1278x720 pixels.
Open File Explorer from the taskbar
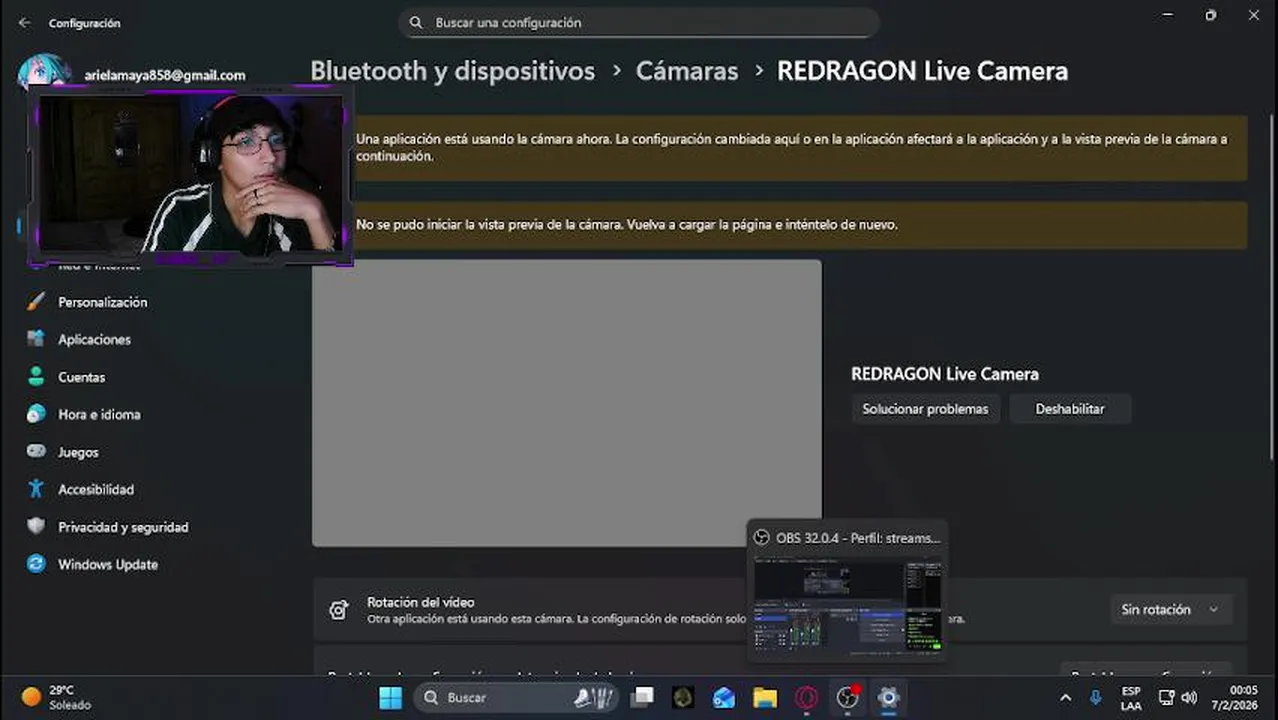coord(765,697)
